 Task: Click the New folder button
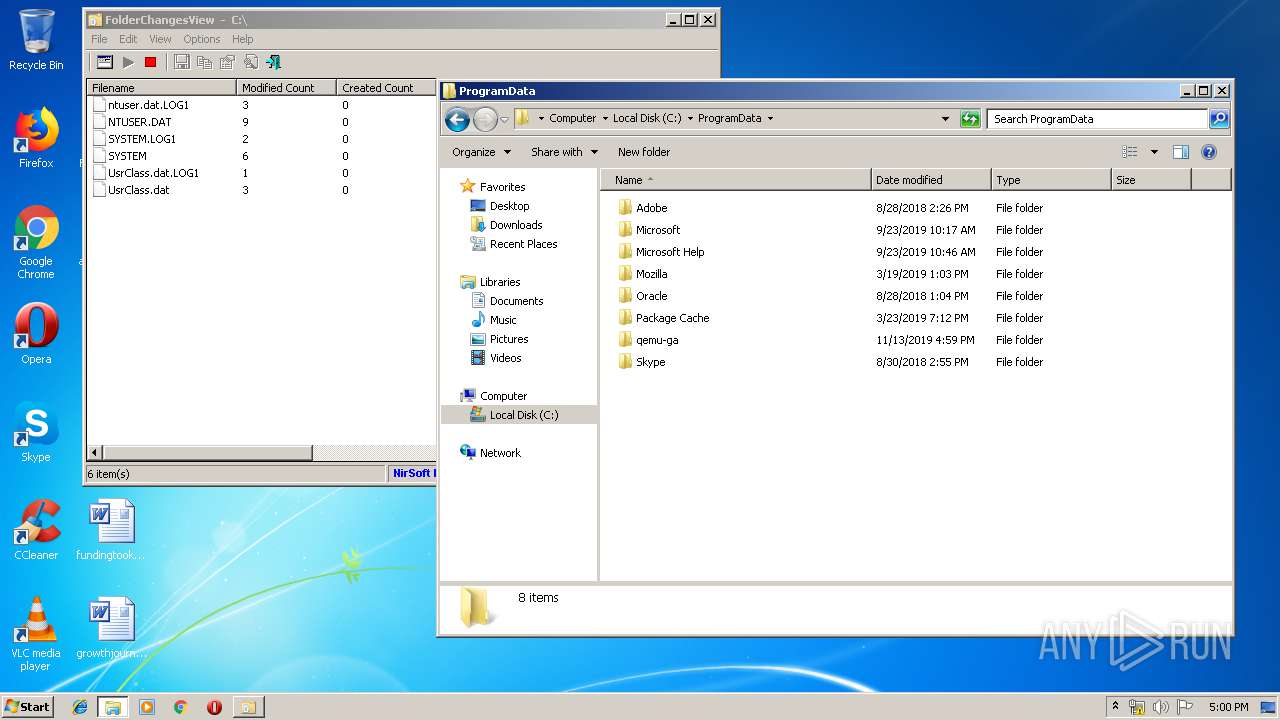click(644, 152)
